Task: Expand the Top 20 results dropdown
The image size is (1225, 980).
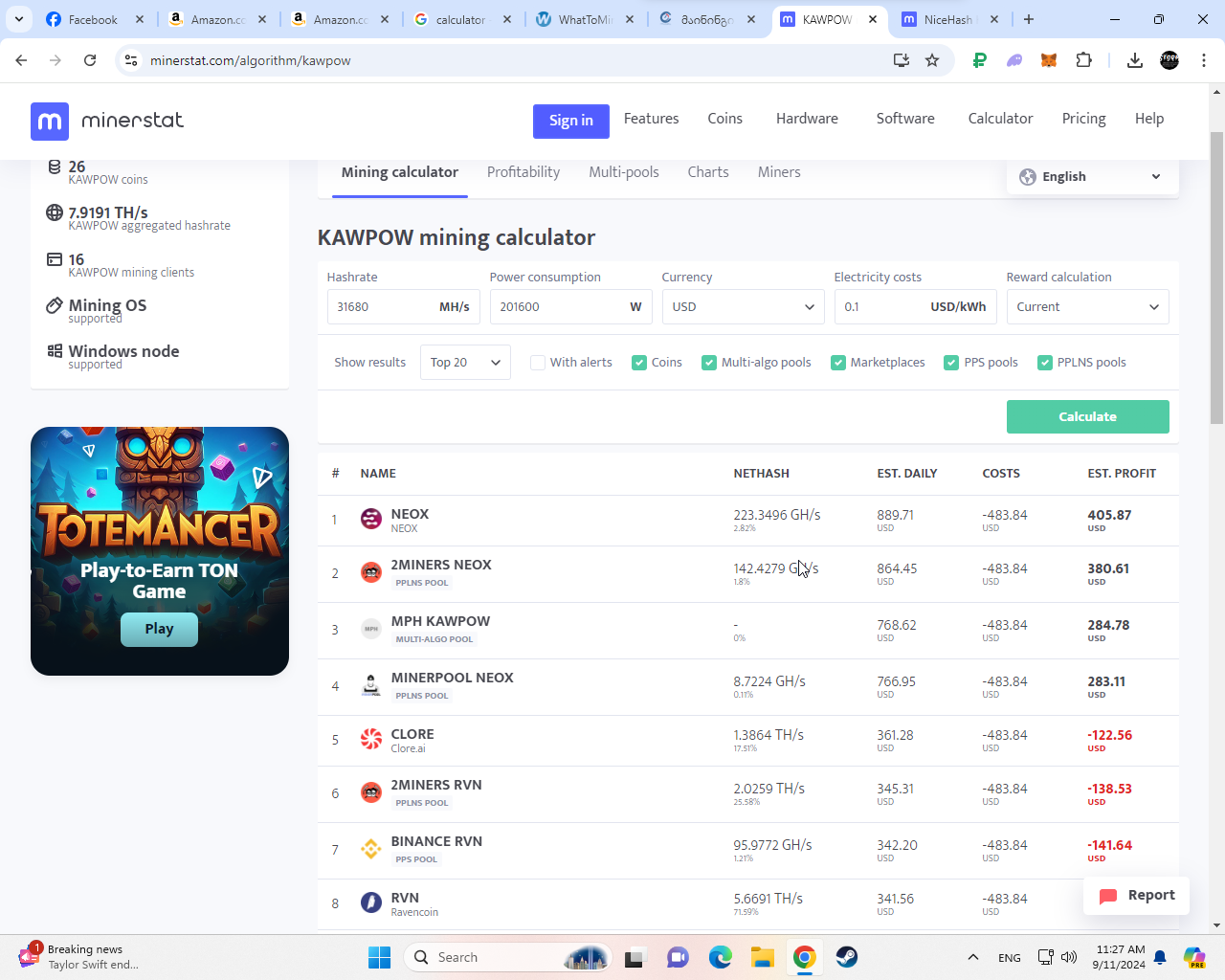Action: [465, 363]
